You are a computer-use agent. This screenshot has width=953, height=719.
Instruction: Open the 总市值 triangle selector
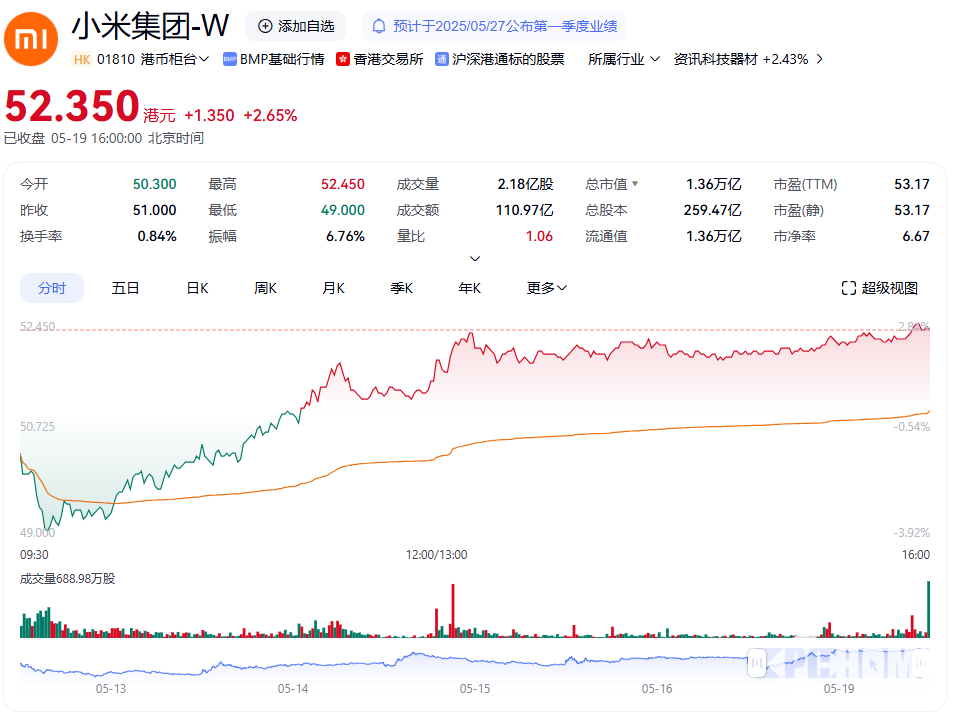tap(634, 184)
